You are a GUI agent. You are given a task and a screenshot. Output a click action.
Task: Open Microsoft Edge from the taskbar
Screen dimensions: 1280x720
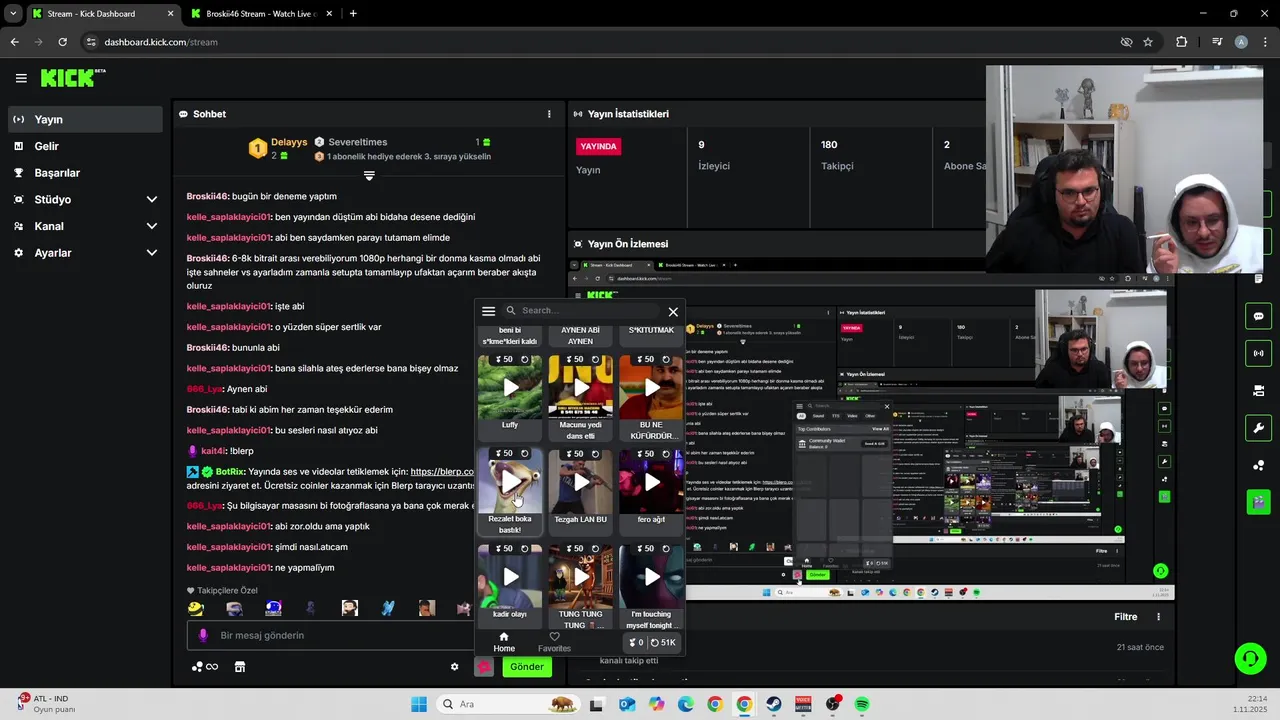(685, 704)
